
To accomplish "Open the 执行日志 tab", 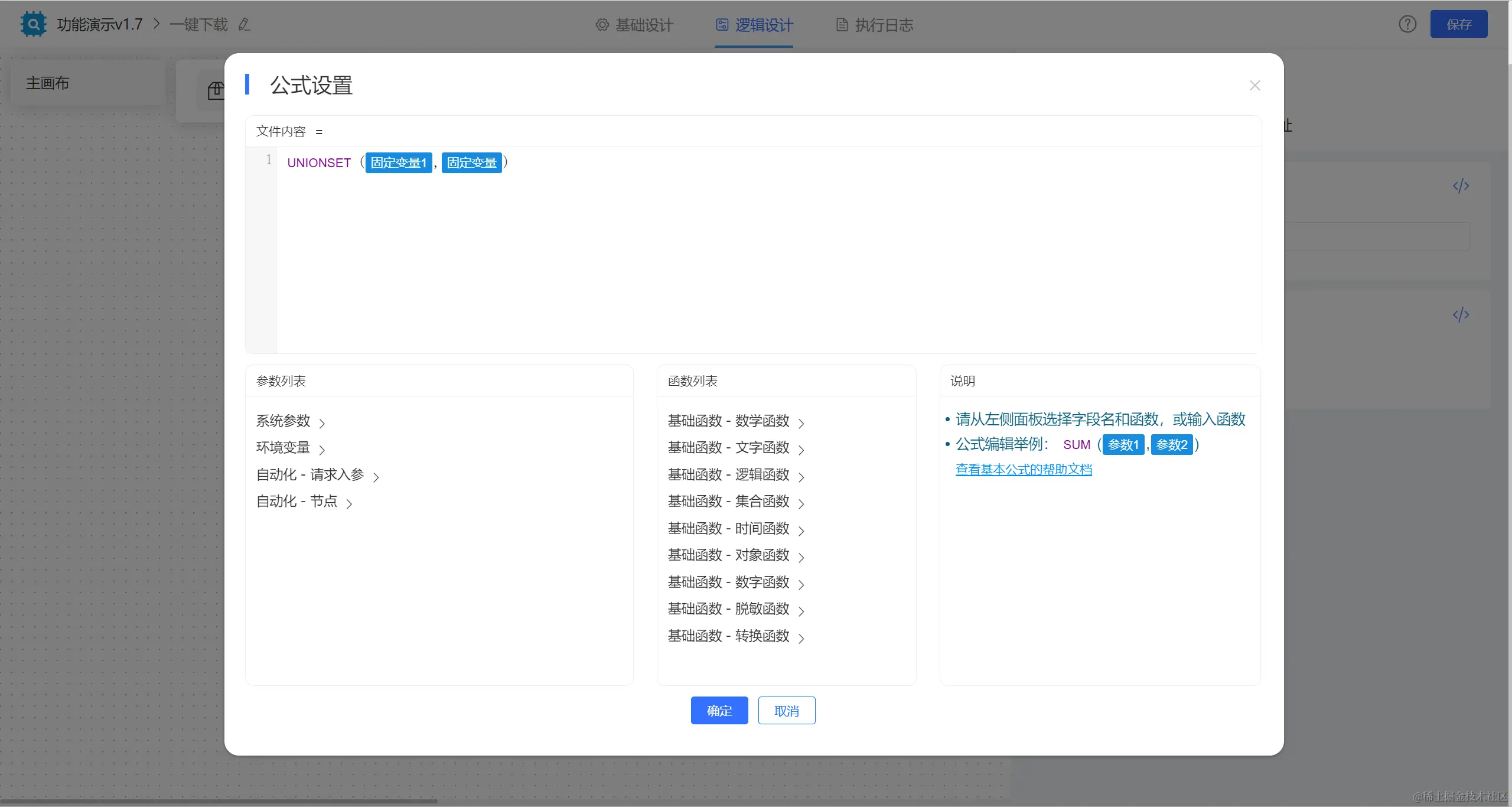I will click(x=875, y=25).
